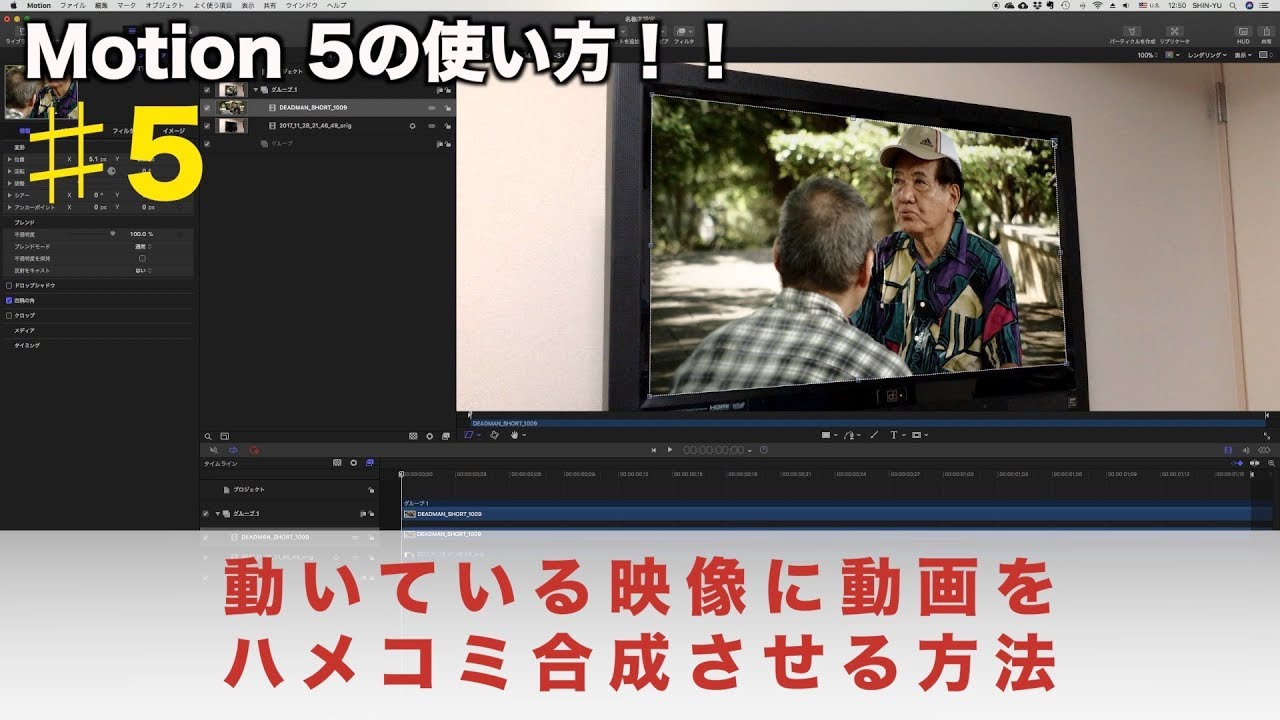Open Dropbox menu bar icon
The image size is (1280, 720).
pyautogui.click(x=1039, y=5)
